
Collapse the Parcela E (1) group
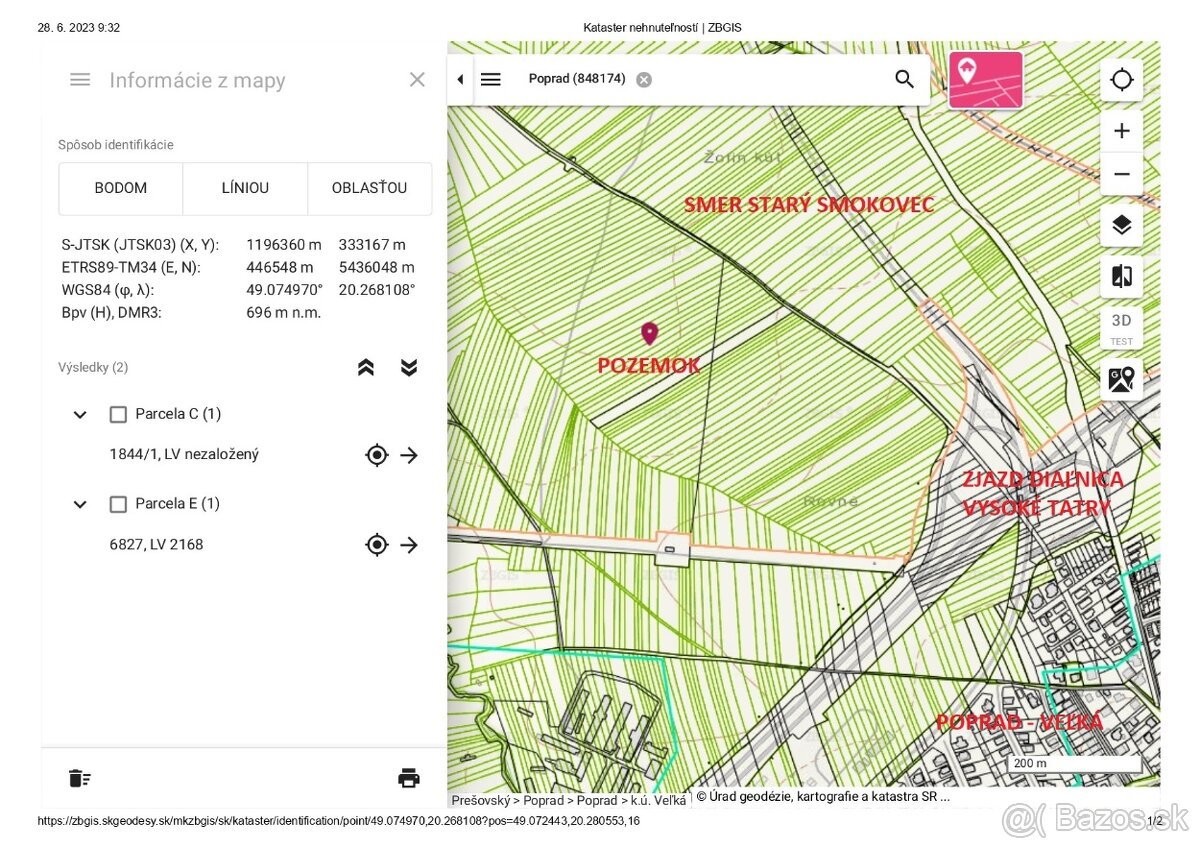click(80, 504)
